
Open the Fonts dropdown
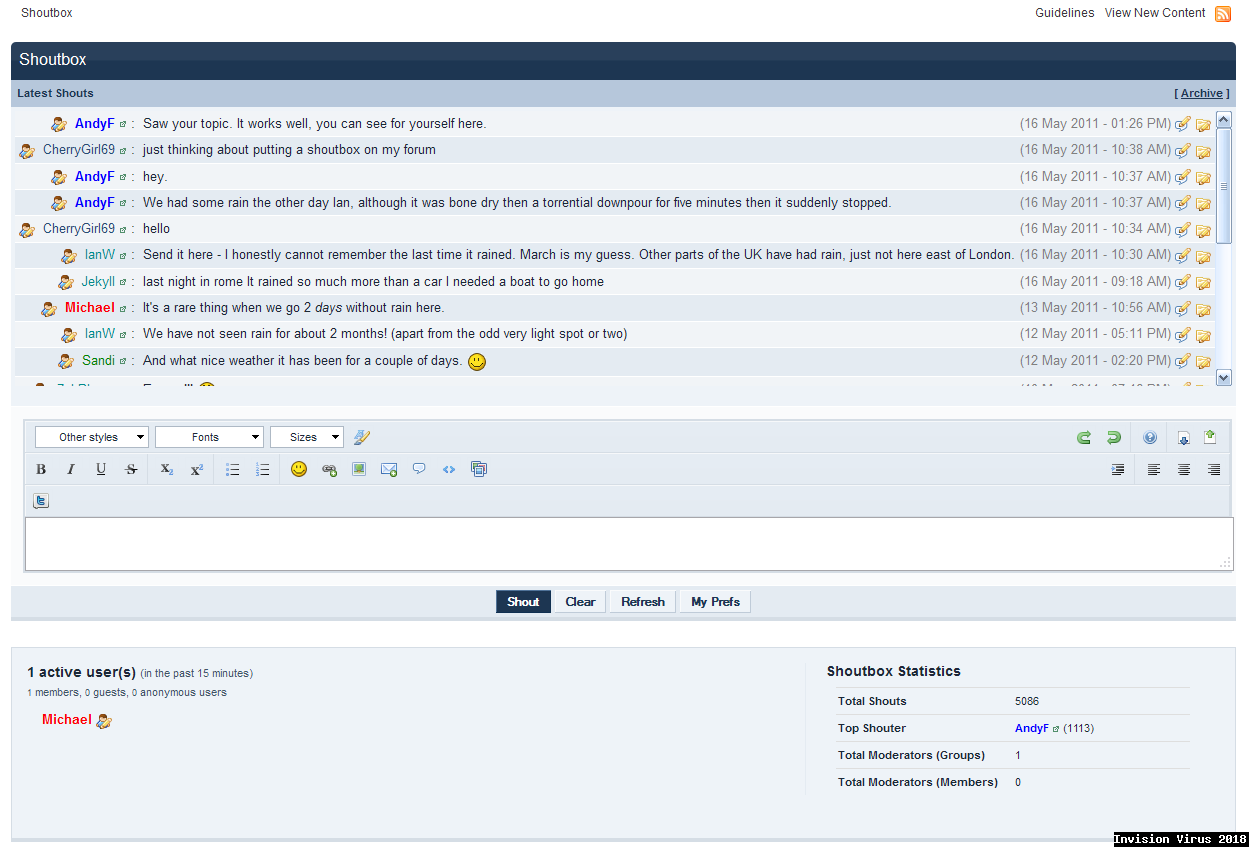(x=210, y=437)
